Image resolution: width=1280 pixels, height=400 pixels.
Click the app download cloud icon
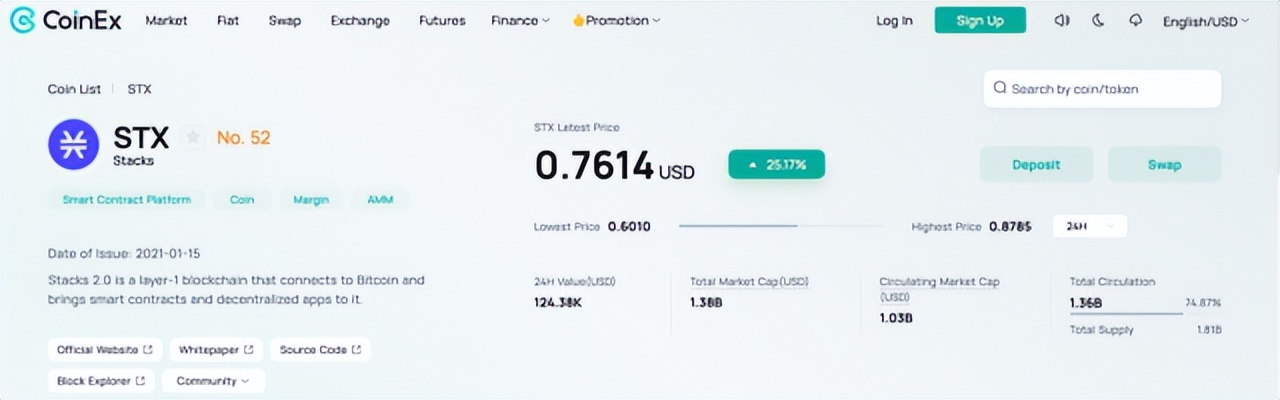click(x=1135, y=20)
